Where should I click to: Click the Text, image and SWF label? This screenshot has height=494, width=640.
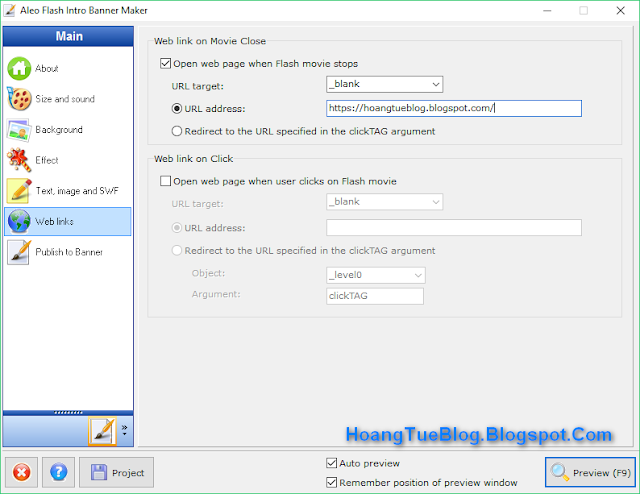pos(77,191)
